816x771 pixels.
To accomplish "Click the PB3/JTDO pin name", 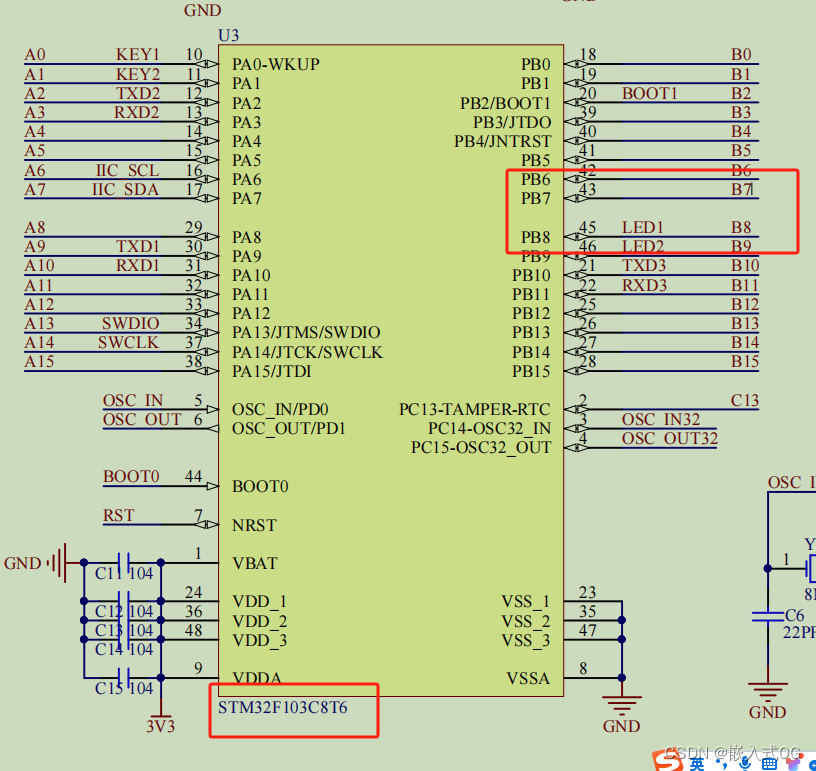I will (x=512, y=122).
